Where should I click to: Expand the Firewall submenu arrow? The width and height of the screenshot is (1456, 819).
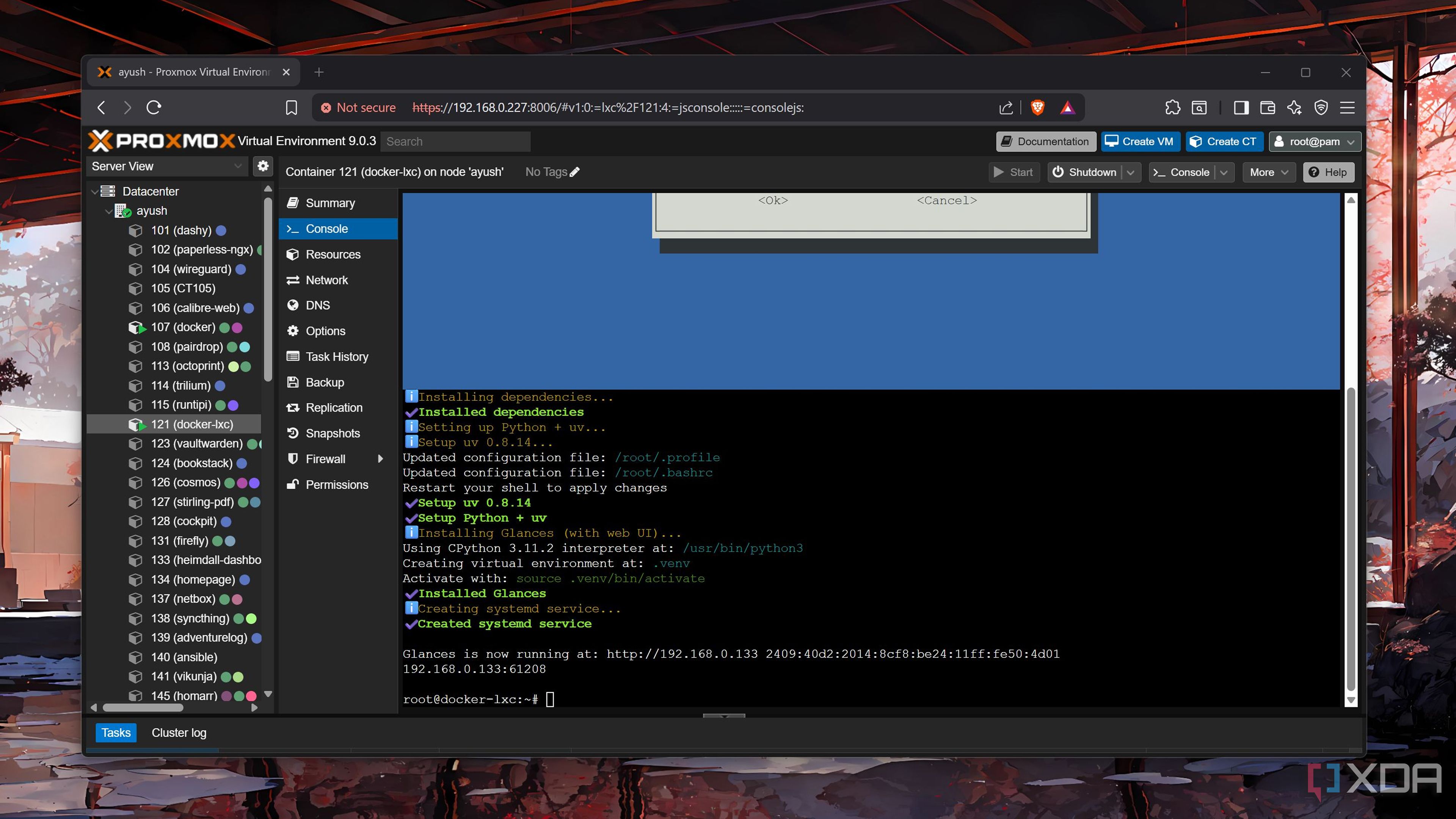pyautogui.click(x=380, y=459)
